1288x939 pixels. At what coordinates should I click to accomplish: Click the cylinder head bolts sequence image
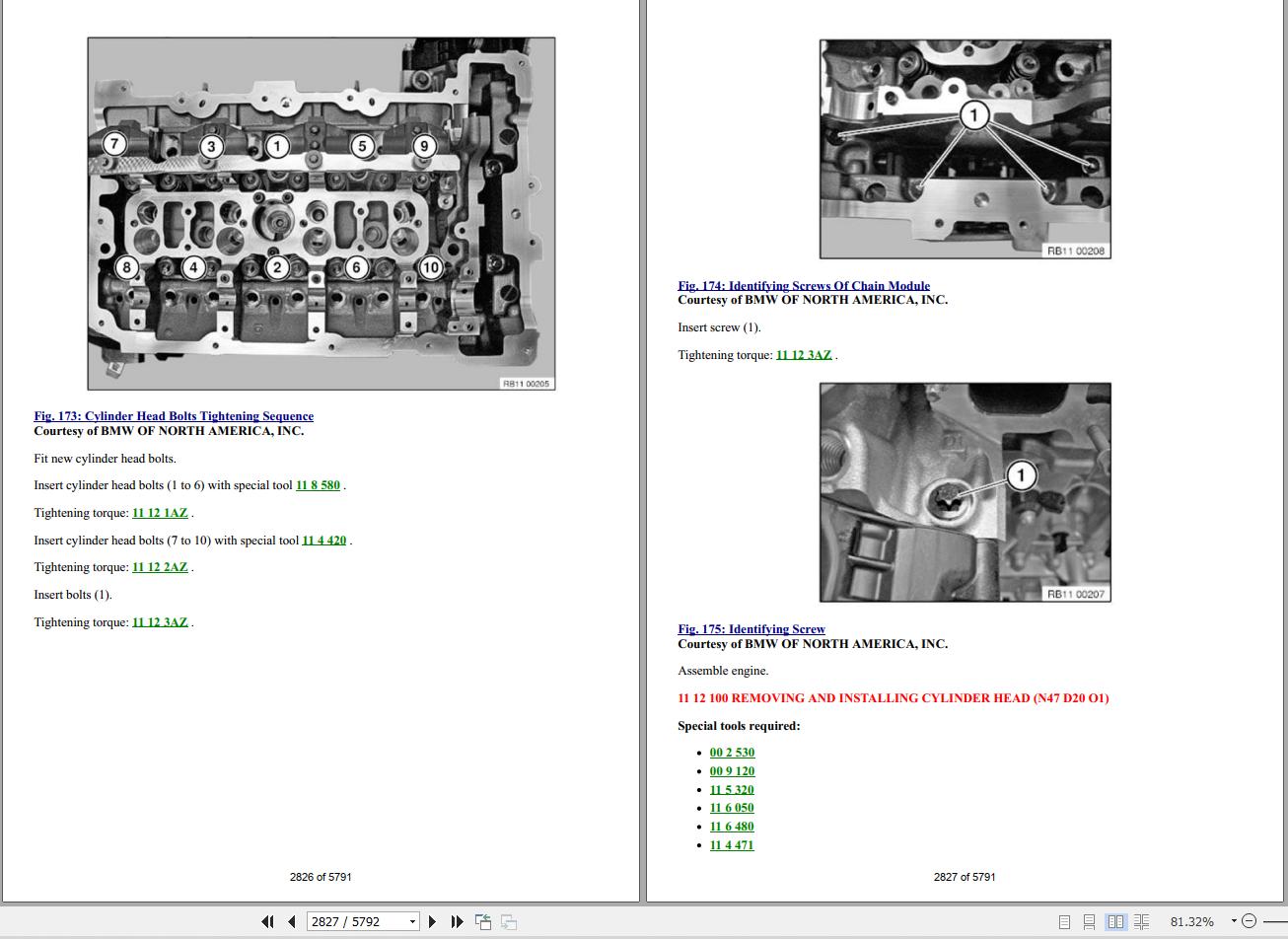pos(322,214)
